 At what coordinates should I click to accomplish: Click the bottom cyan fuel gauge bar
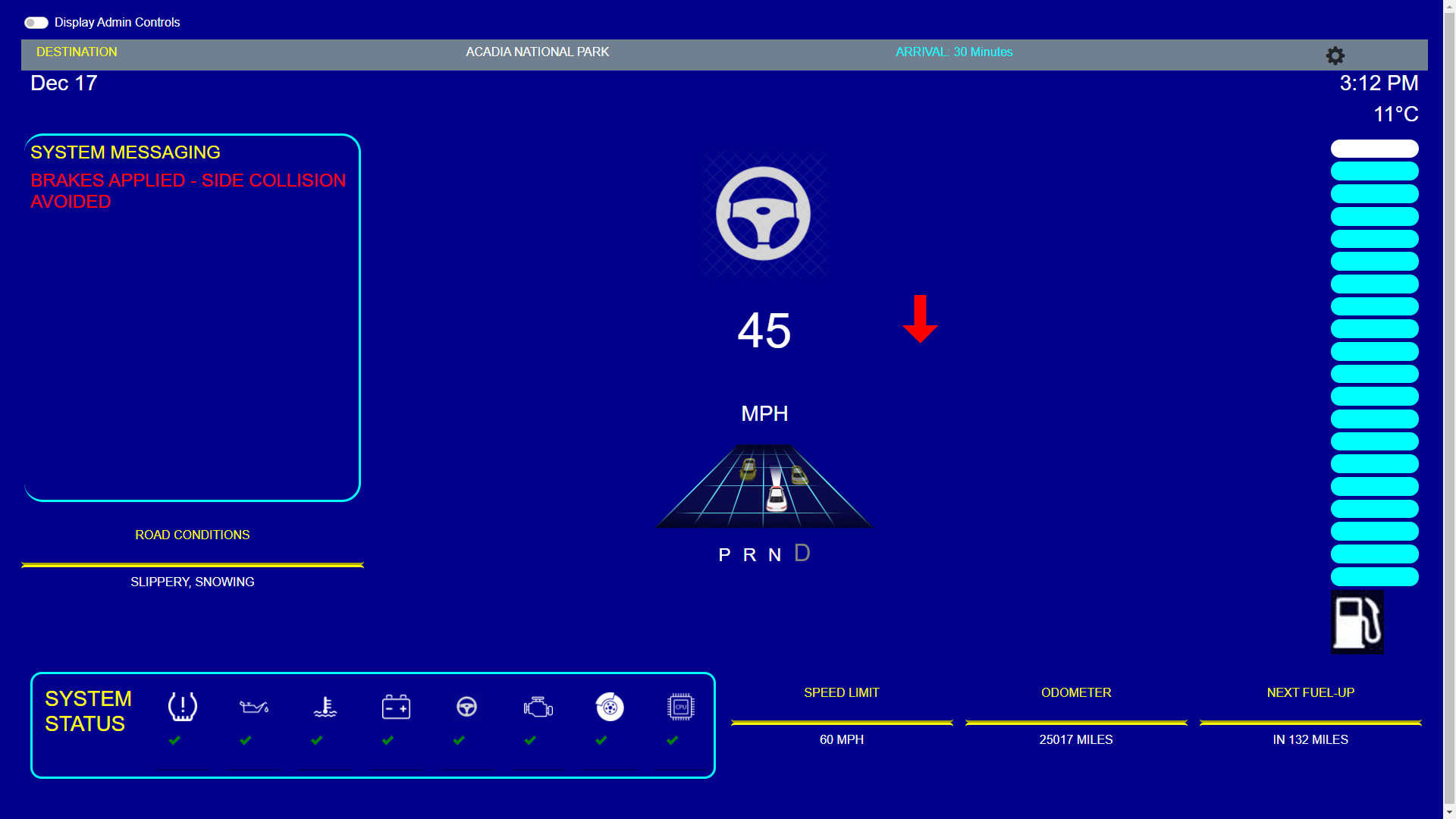click(x=1374, y=576)
